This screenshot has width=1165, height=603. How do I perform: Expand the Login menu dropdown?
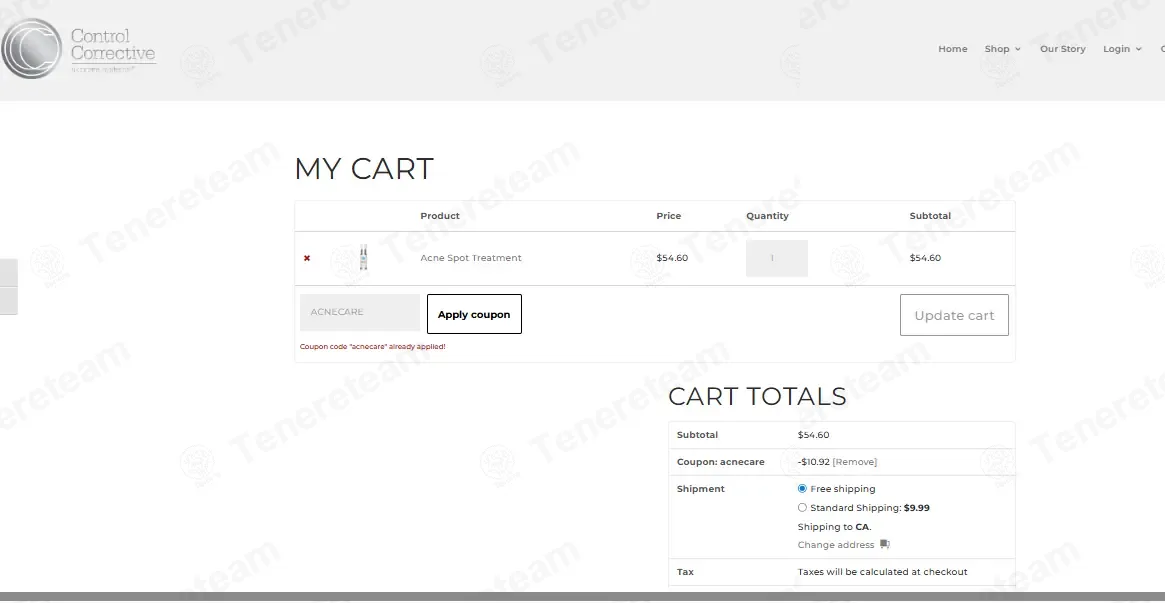tap(1122, 49)
